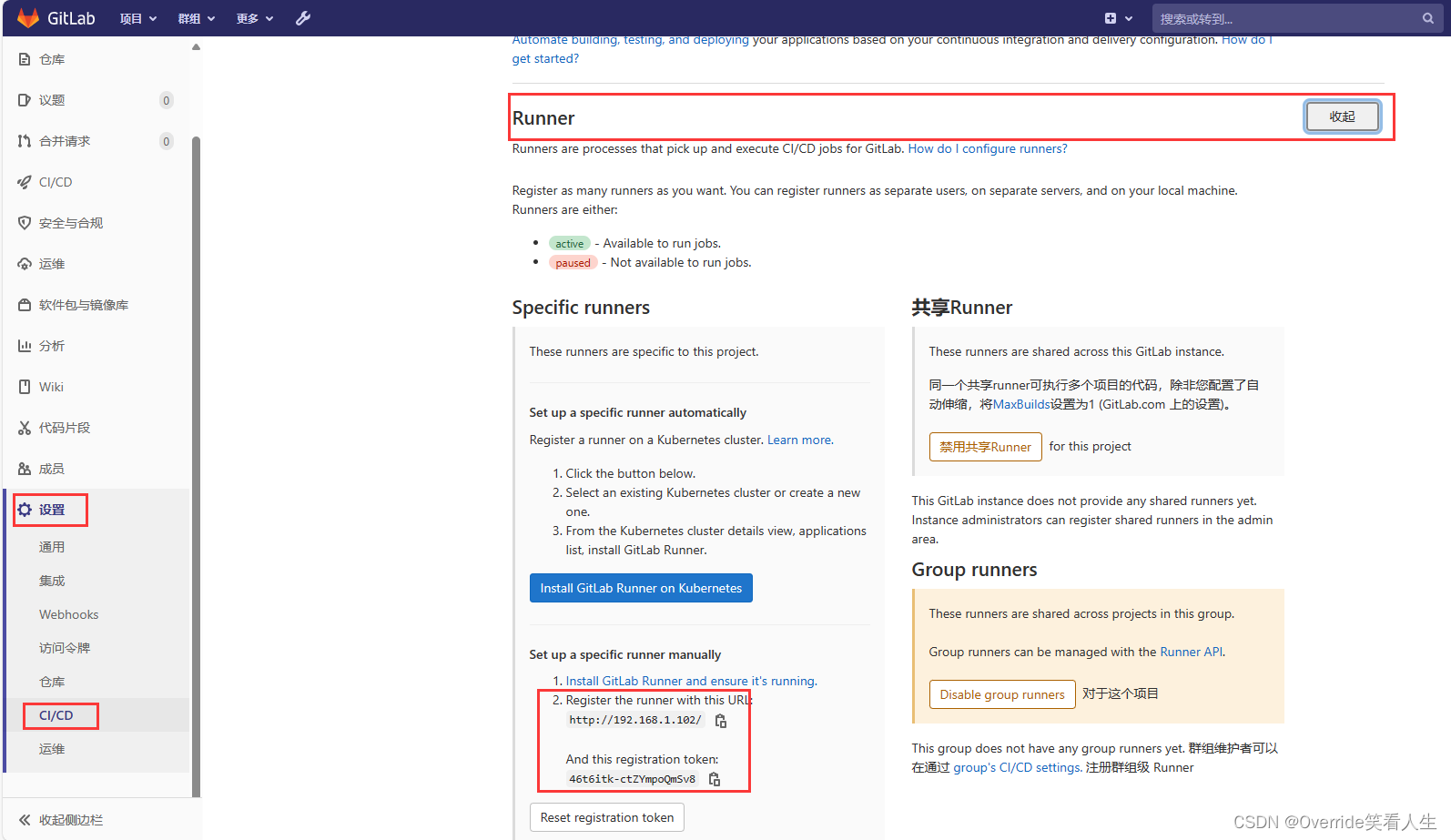Open the get started? link
The width and height of the screenshot is (1451, 840).
point(545,58)
